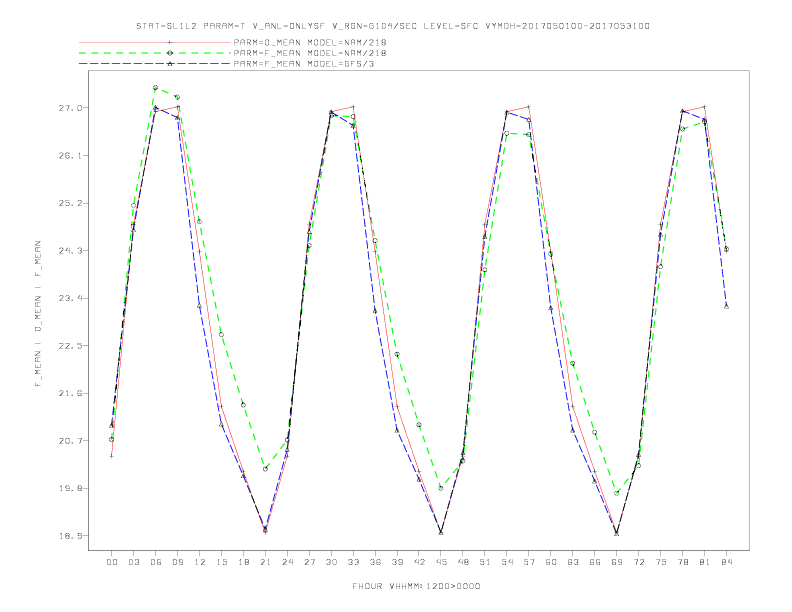The height and width of the screenshot is (612, 792).
Task: Click y-axis tick label '26.1'
Action: tap(70, 156)
